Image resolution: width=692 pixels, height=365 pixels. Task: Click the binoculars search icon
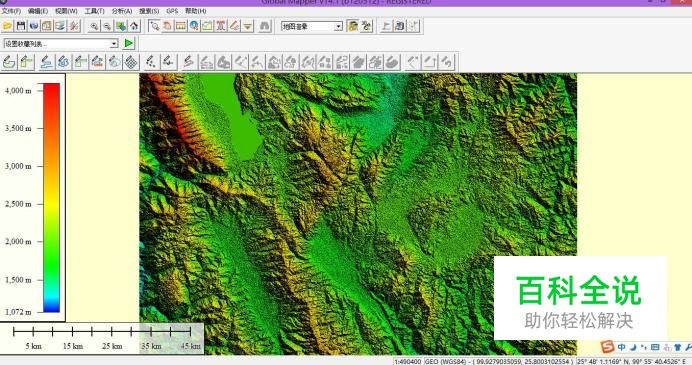click(x=264, y=26)
